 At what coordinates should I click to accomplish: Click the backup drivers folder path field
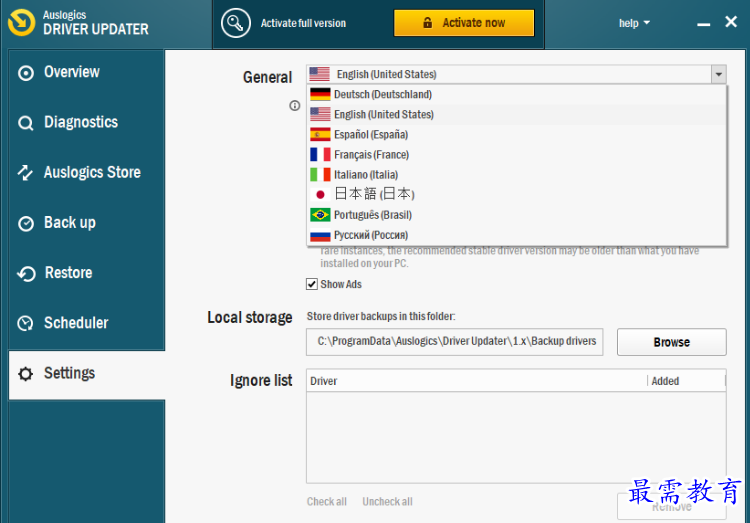(454, 342)
